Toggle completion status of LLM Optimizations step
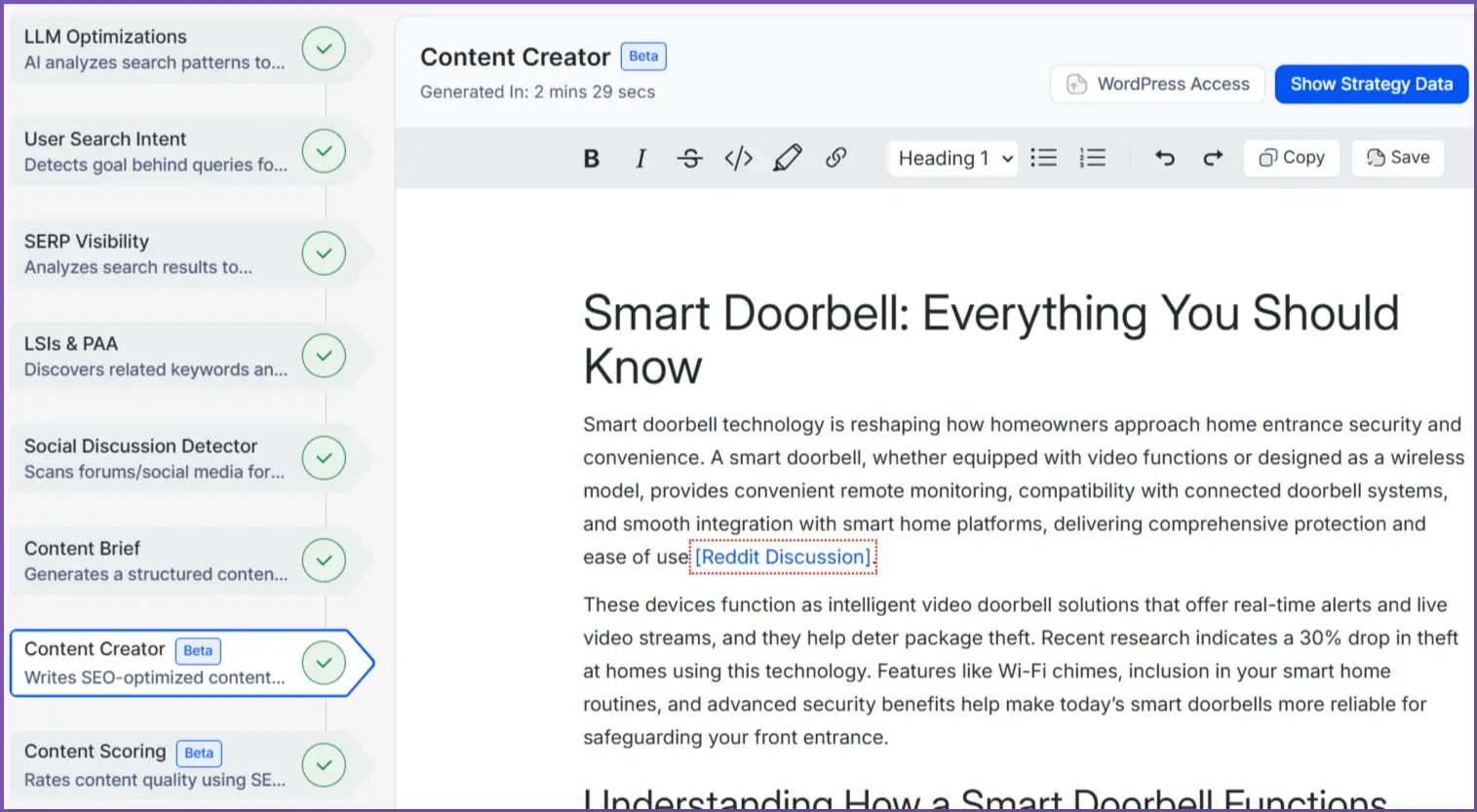This screenshot has width=1477, height=812. pyautogui.click(x=323, y=49)
